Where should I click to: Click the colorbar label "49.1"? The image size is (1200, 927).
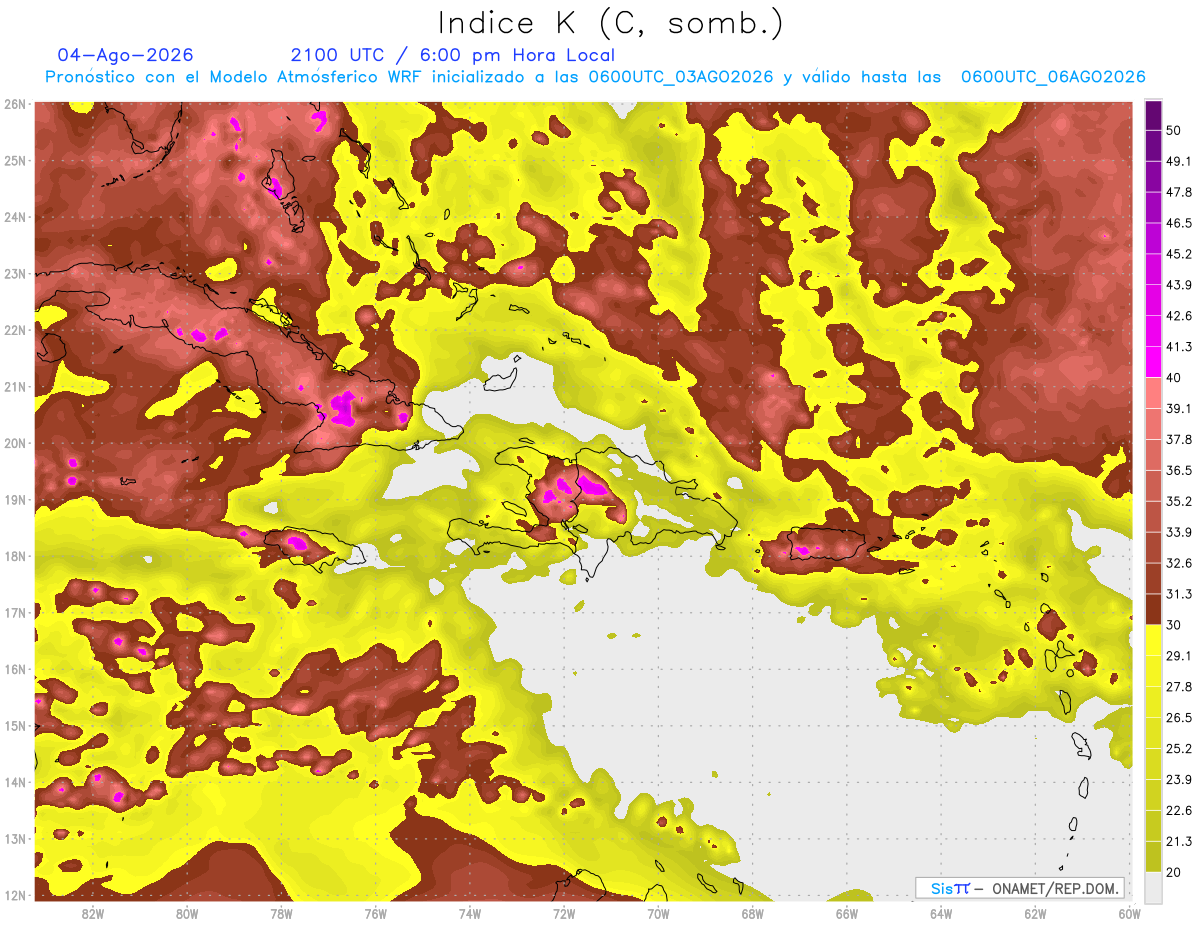point(1179,161)
